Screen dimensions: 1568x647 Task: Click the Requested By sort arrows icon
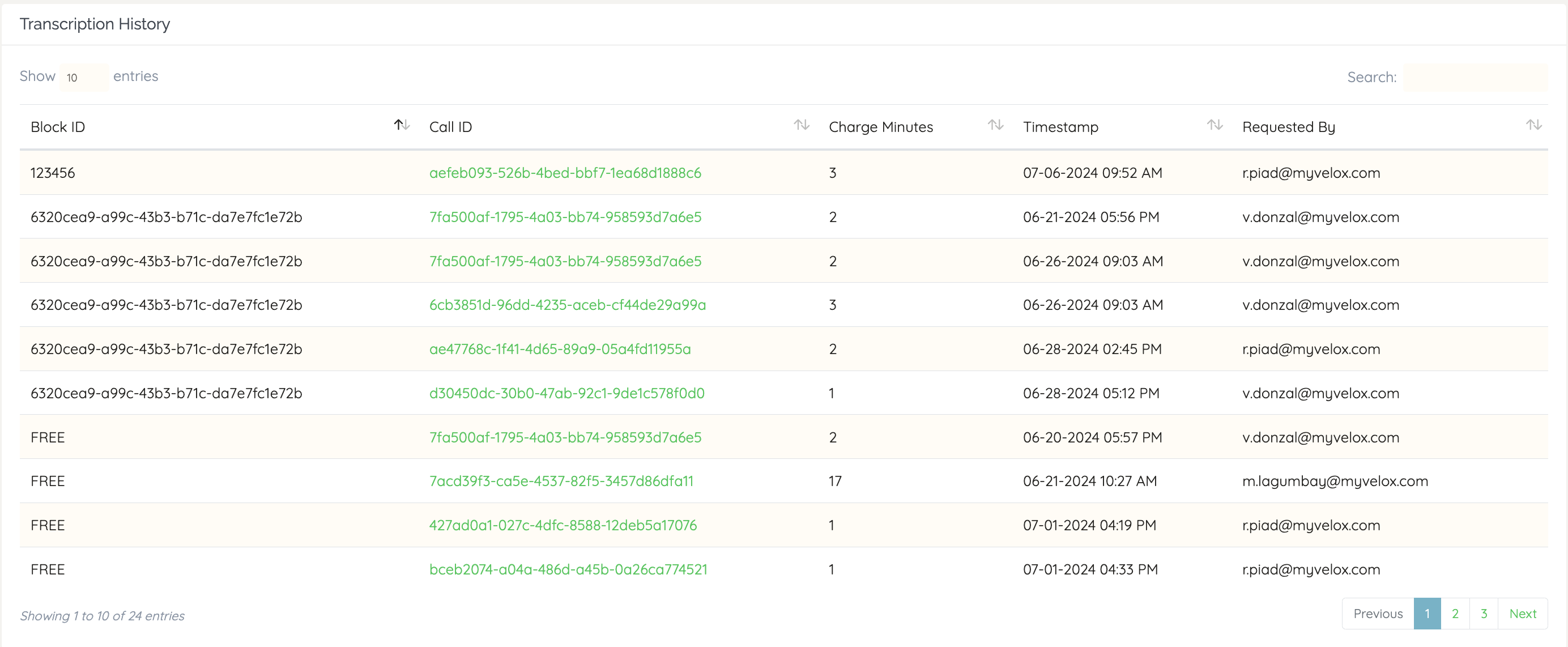click(1533, 125)
